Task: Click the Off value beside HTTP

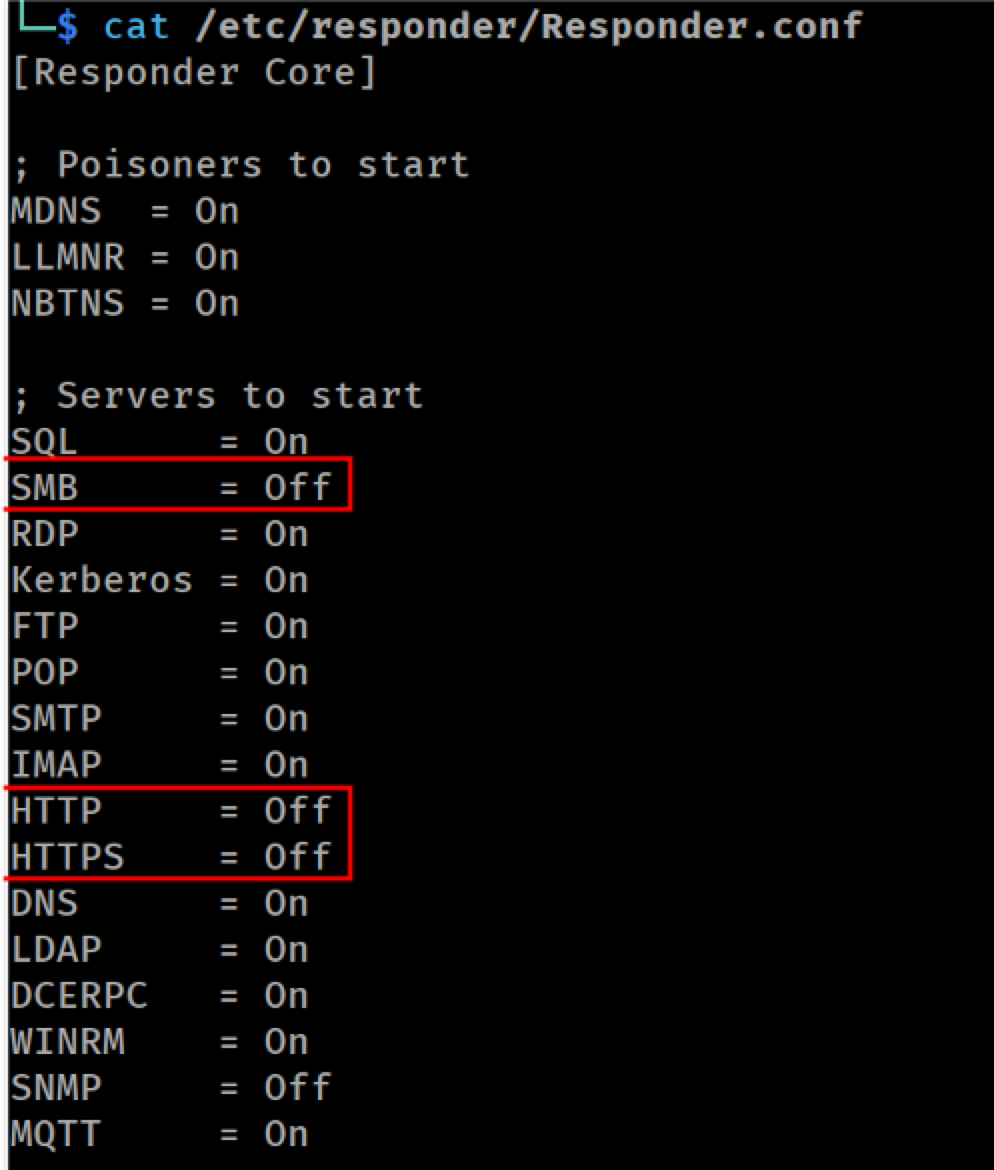Action: [x=297, y=811]
